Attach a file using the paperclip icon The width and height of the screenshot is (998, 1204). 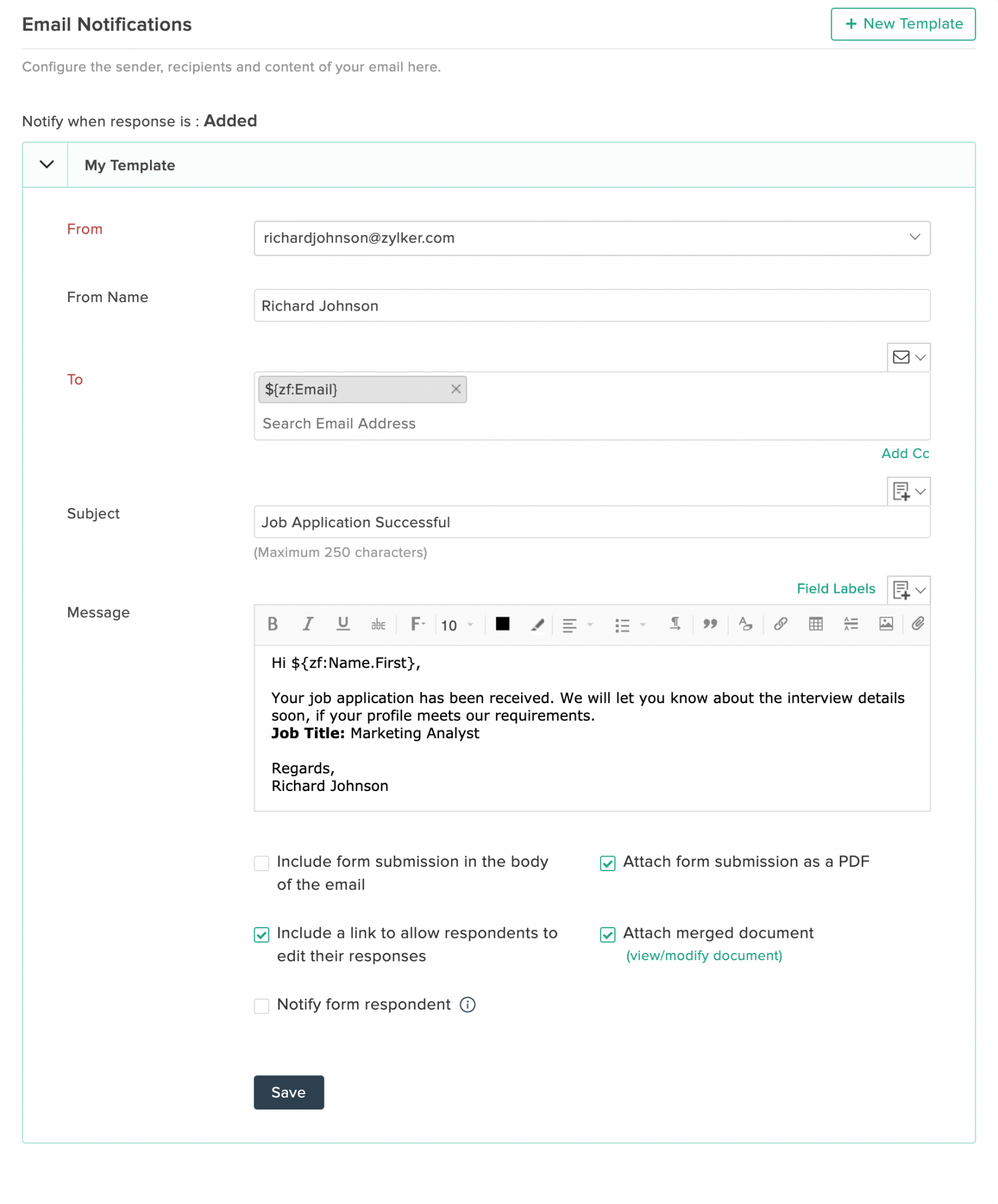917,624
